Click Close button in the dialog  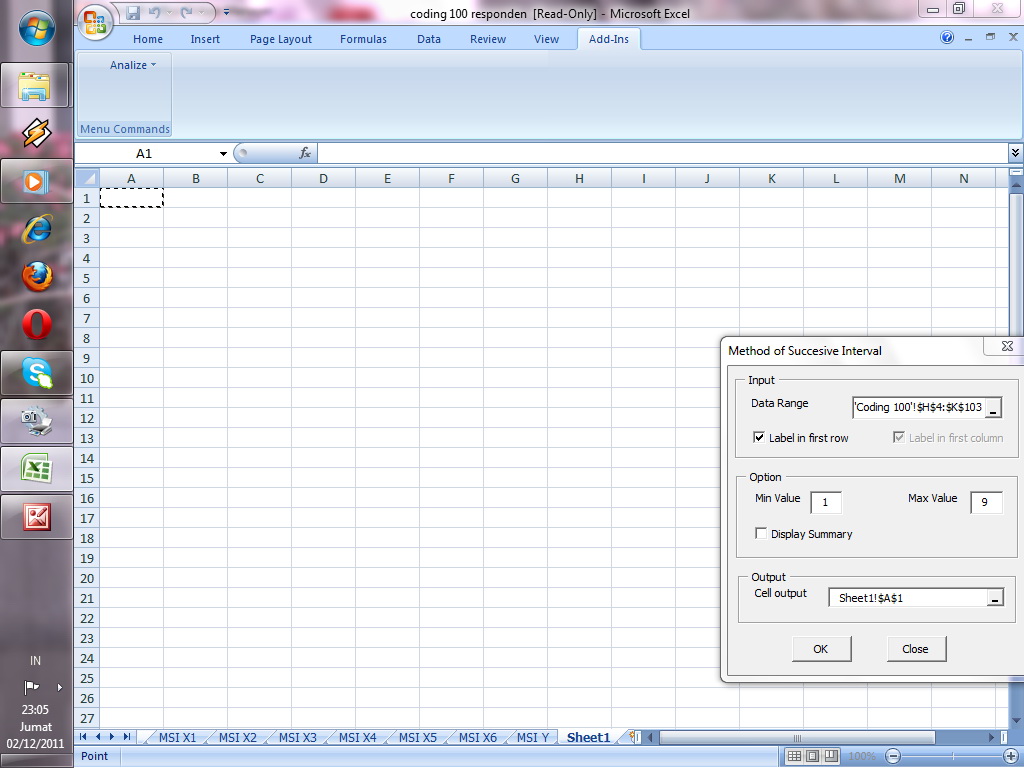(x=915, y=649)
